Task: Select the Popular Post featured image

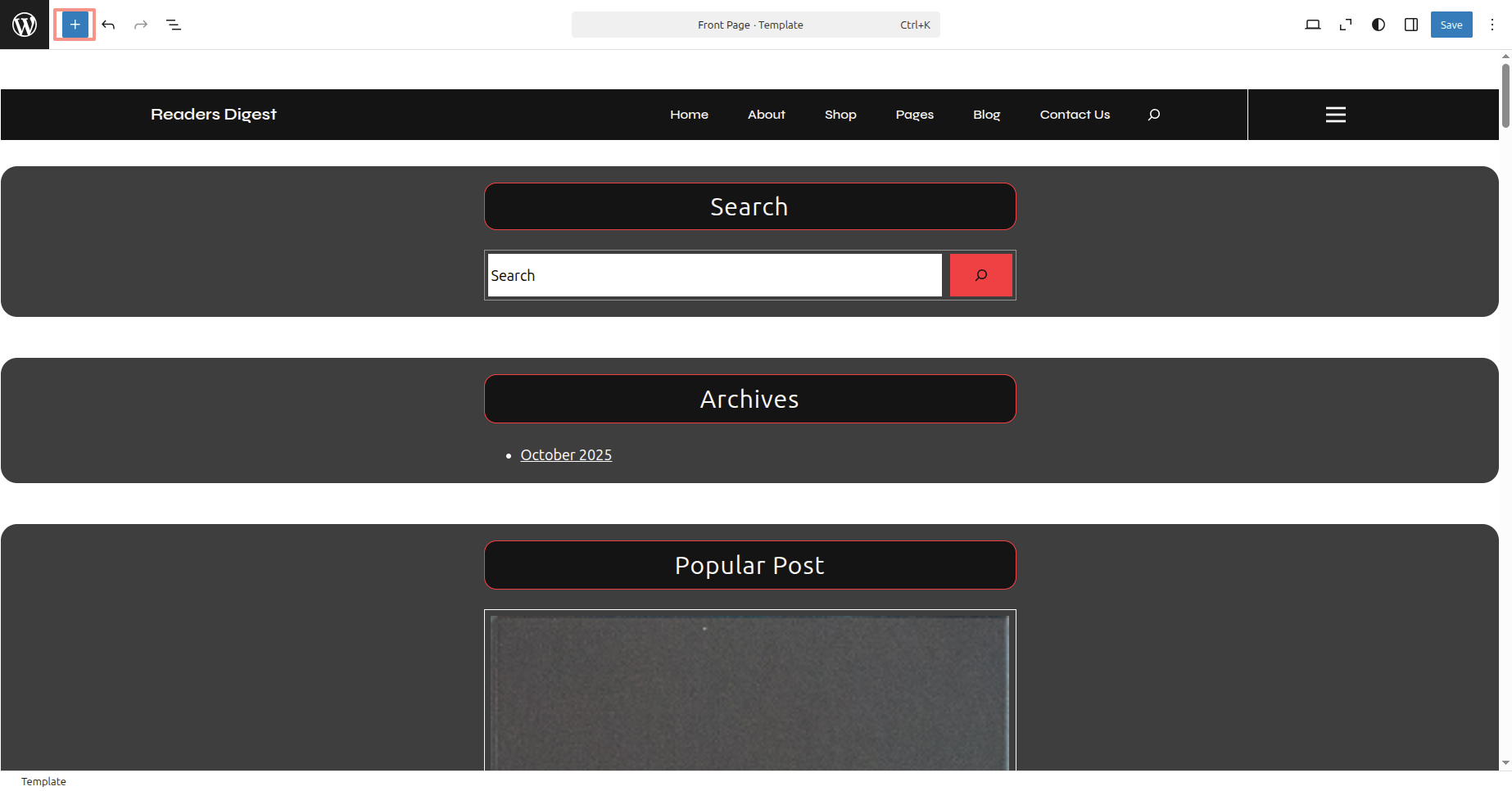Action: coord(749,692)
